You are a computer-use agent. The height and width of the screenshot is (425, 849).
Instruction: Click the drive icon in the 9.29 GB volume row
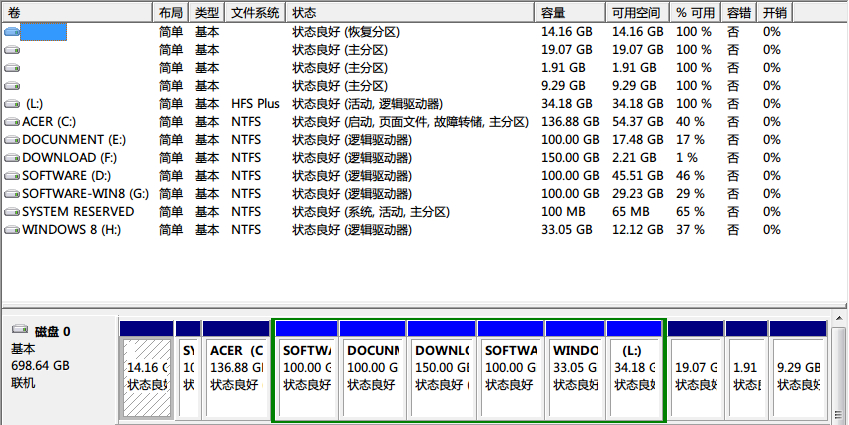(x=12, y=86)
